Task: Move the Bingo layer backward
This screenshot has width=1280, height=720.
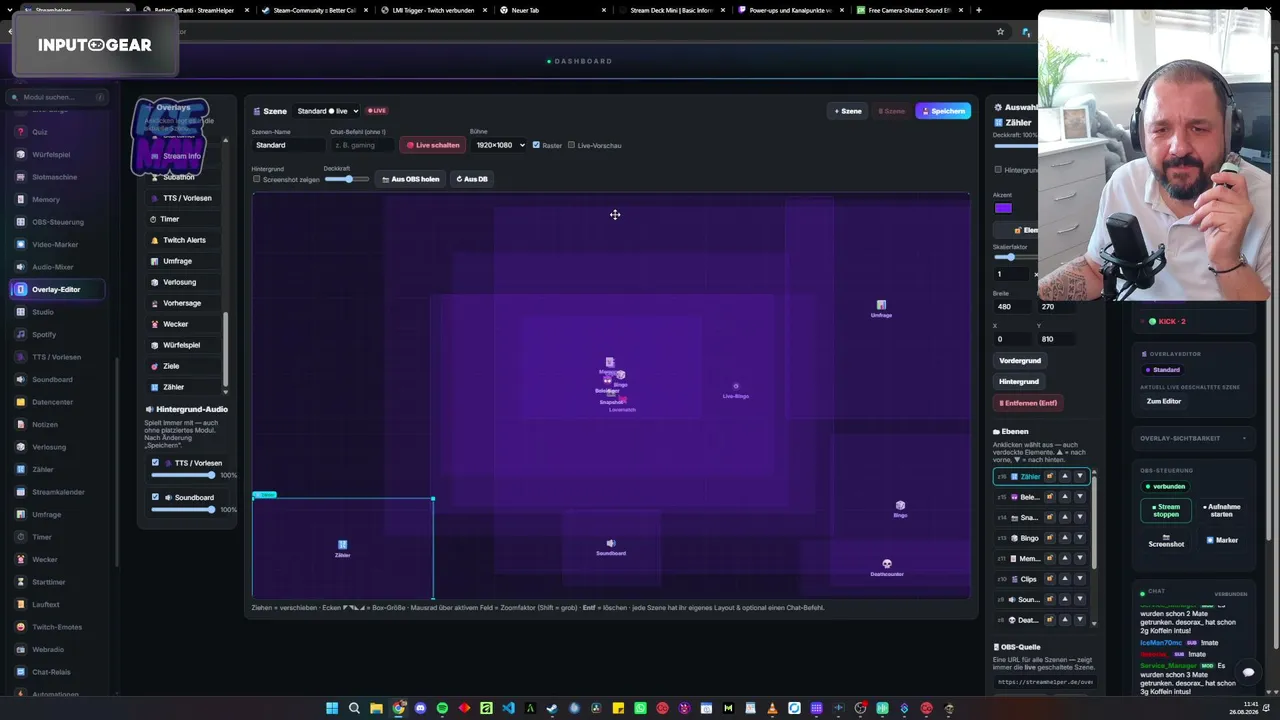Action: click(1080, 538)
